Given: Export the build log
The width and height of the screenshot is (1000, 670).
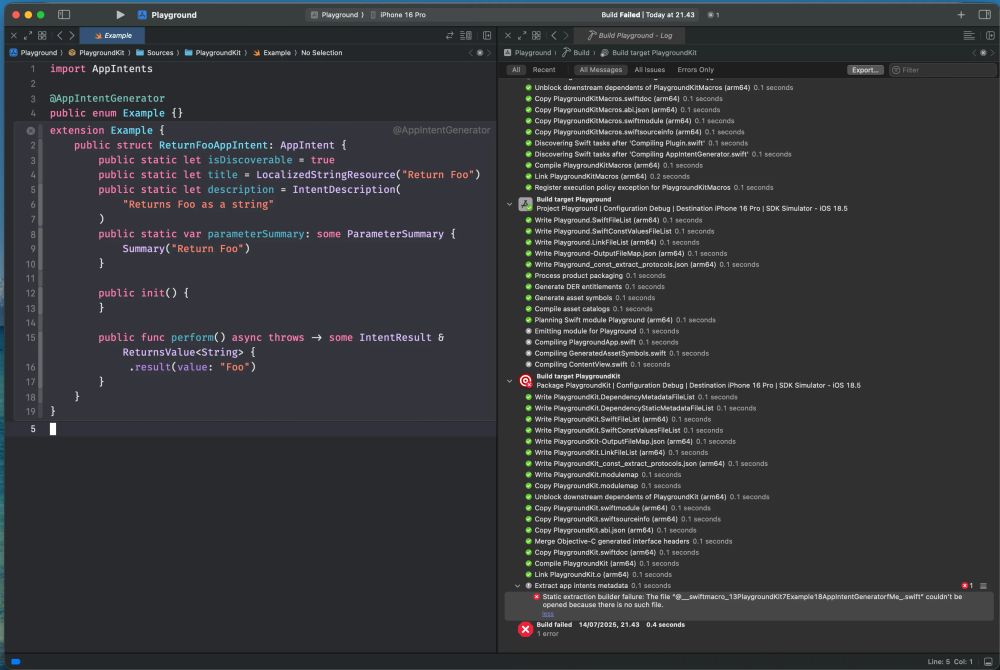Looking at the screenshot, I should 865,70.
